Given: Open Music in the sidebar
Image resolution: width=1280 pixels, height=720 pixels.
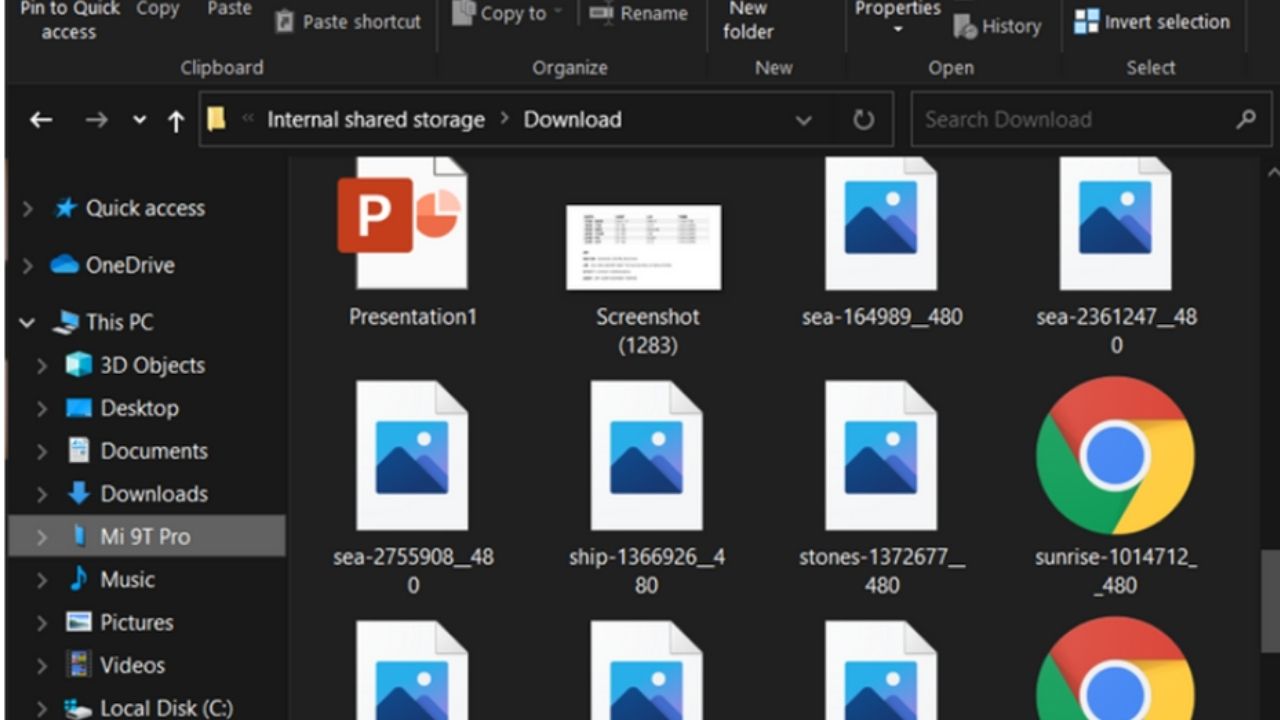Looking at the screenshot, I should (110, 580).
